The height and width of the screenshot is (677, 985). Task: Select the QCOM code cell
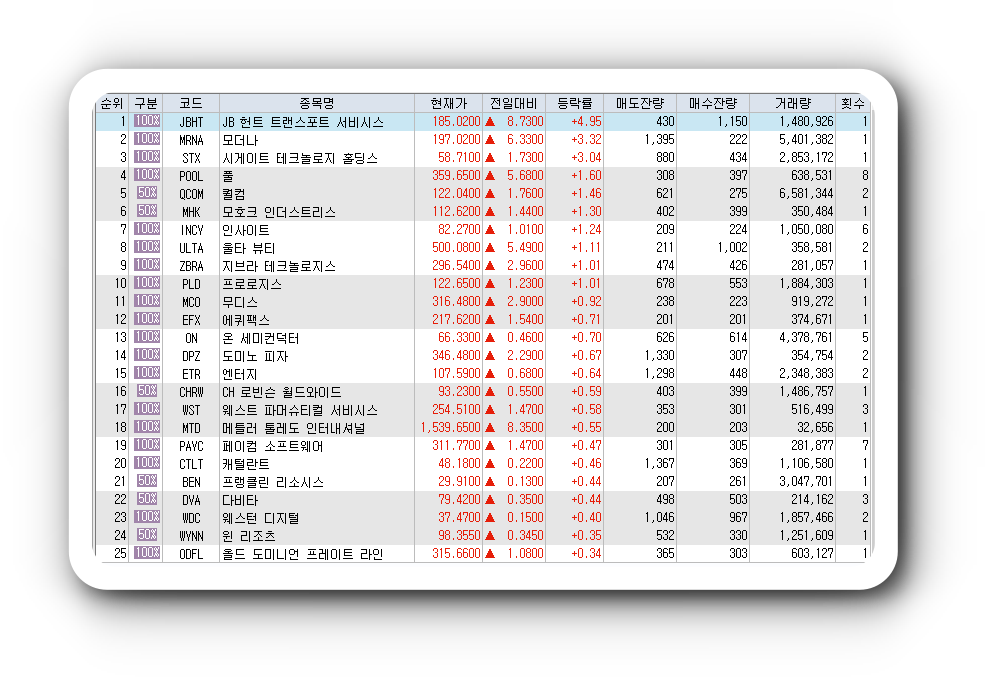[x=191, y=194]
